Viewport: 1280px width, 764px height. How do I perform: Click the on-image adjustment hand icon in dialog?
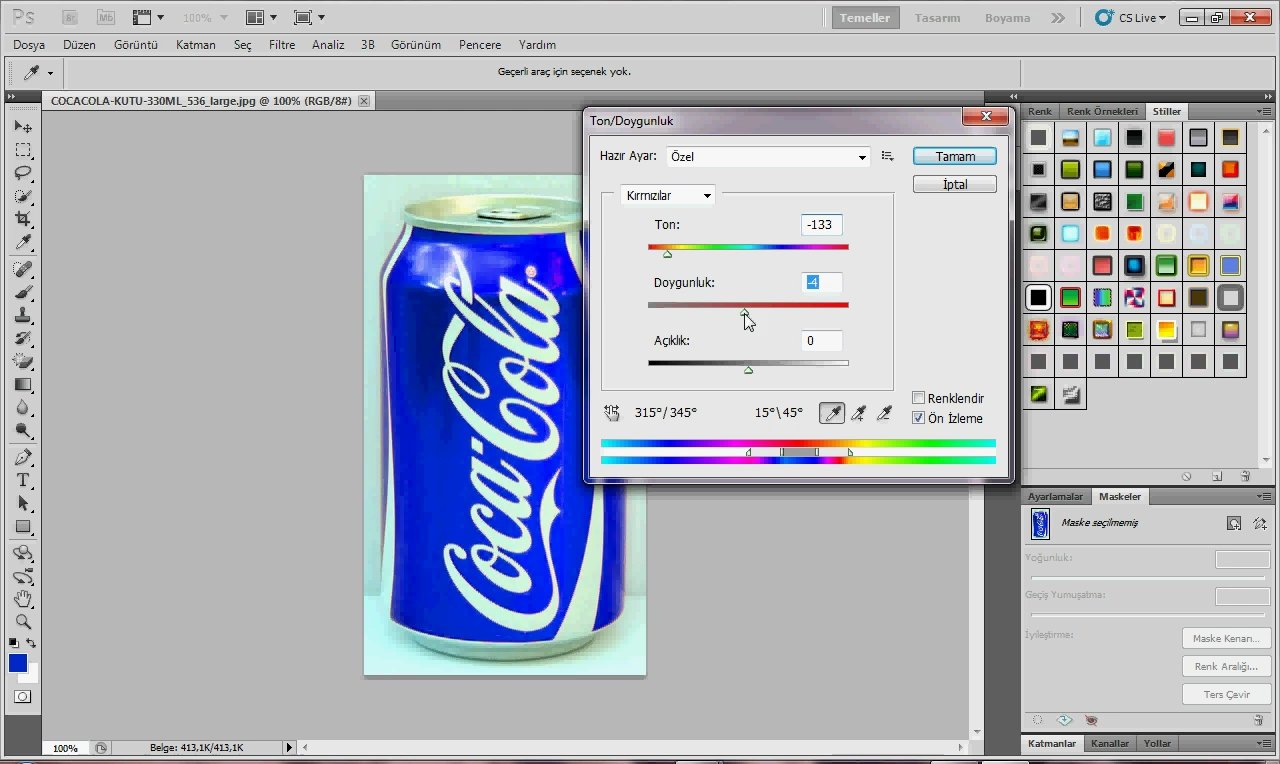pos(612,412)
